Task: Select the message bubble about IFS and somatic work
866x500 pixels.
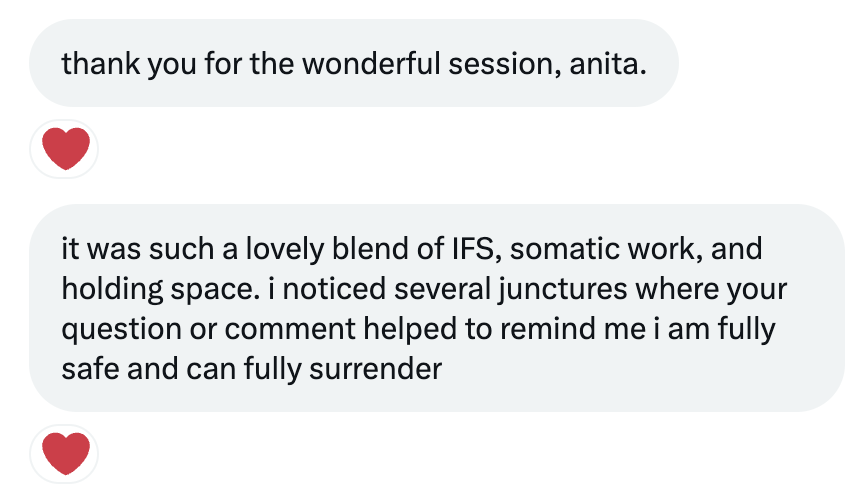Action: [437, 308]
